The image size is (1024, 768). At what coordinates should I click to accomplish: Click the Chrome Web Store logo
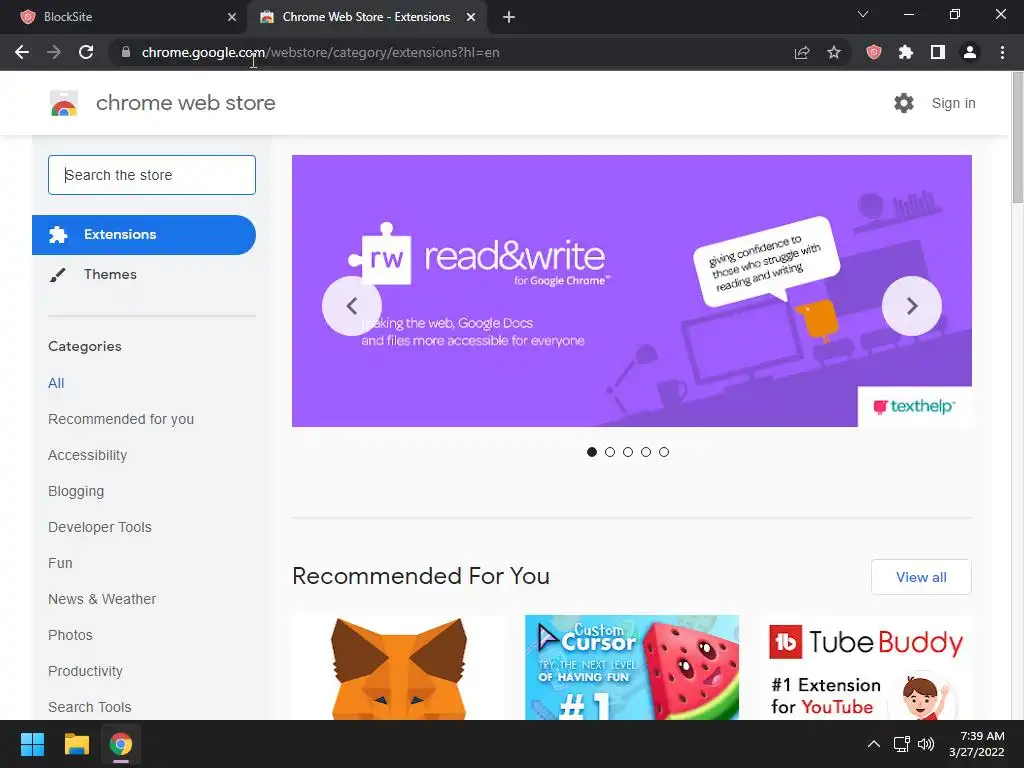pyautogui.click(x=64, y=103)
